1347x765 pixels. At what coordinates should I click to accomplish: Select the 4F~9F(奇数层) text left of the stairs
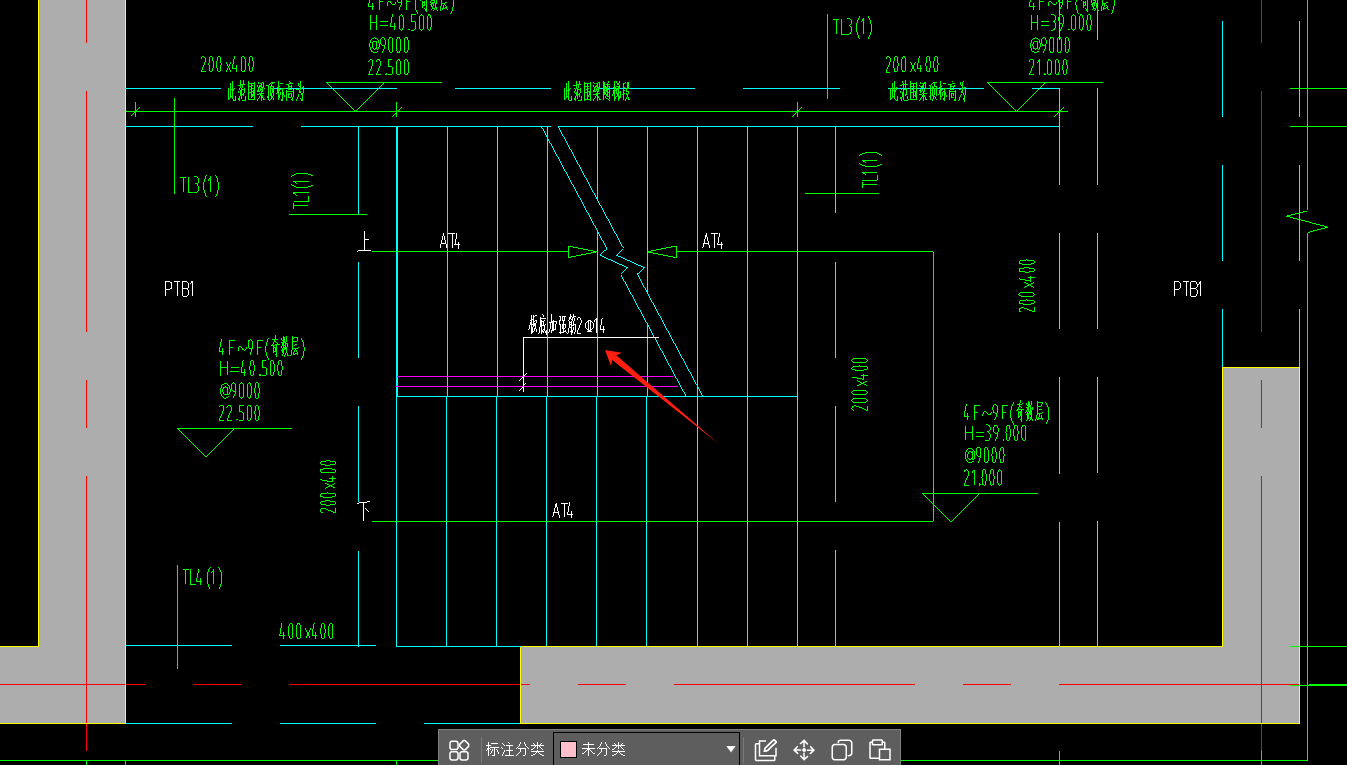[261, 347]
